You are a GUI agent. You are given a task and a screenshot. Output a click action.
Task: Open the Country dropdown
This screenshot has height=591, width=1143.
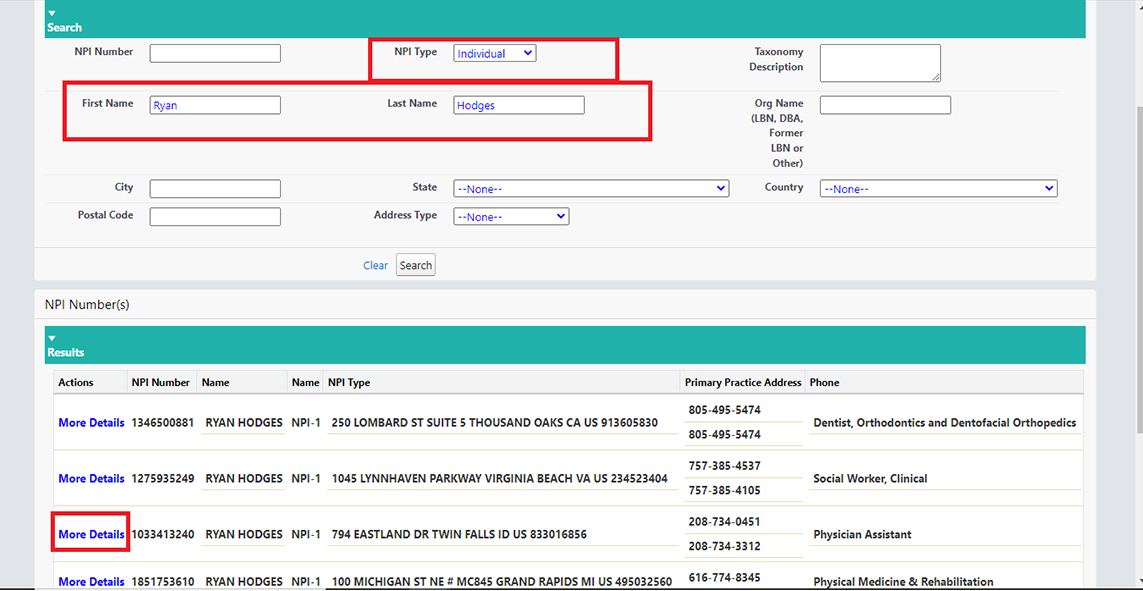[x=938, y=188]
